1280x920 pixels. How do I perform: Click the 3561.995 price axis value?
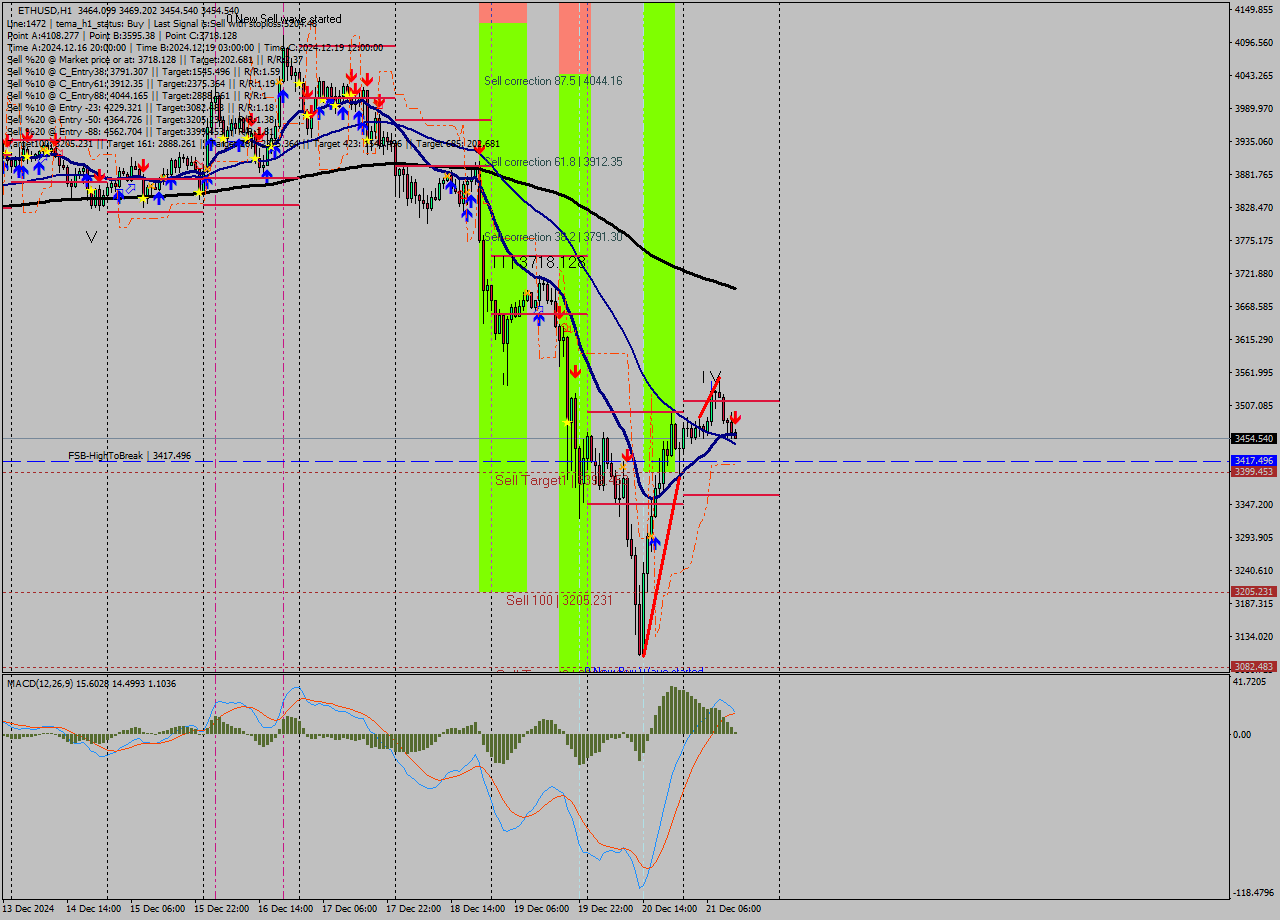point(1254,373)
